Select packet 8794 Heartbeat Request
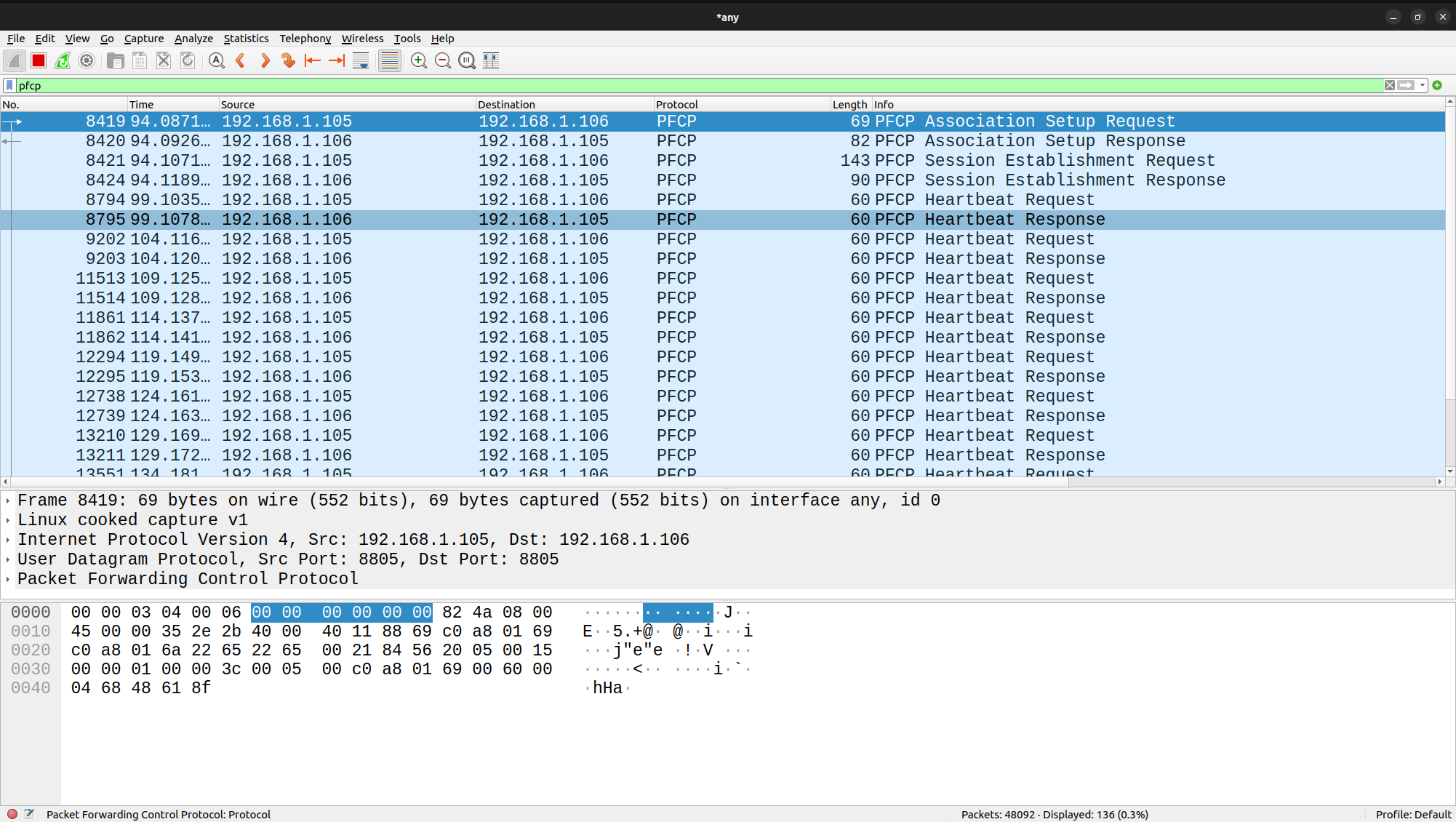Screen dimensions: 1456x822 pos(723,200)
